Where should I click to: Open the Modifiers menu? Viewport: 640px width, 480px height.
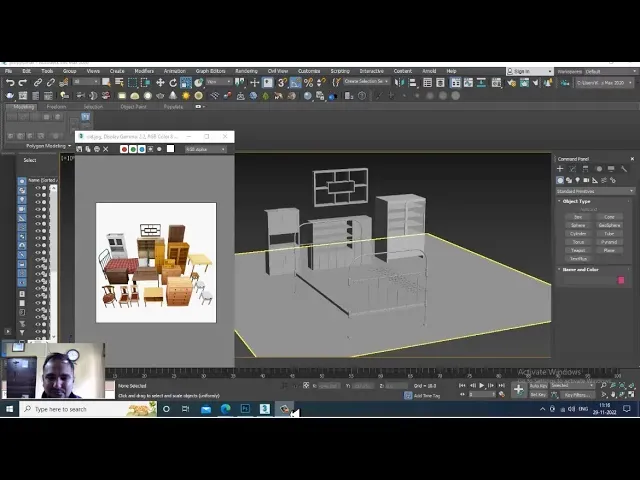(x=144, y=71)
